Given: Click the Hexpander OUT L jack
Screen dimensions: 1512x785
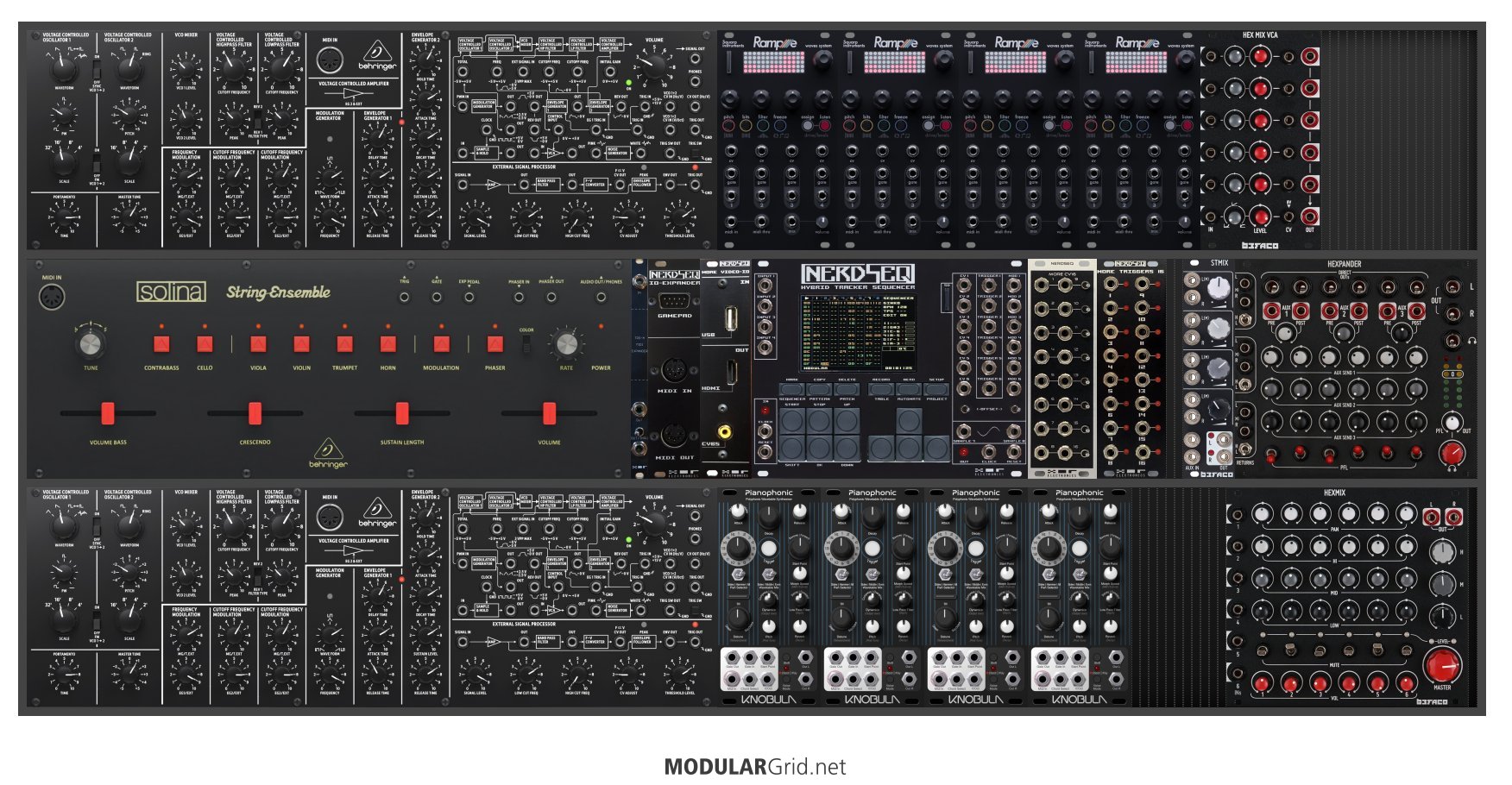Looking at the screenshot, I should coord(1453,286).
